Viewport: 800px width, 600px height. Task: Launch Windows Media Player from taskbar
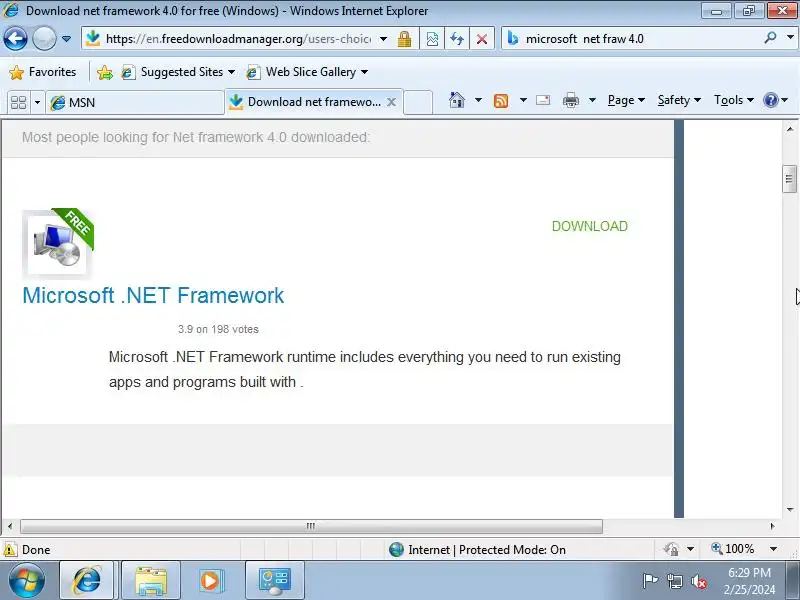(210, 581)
